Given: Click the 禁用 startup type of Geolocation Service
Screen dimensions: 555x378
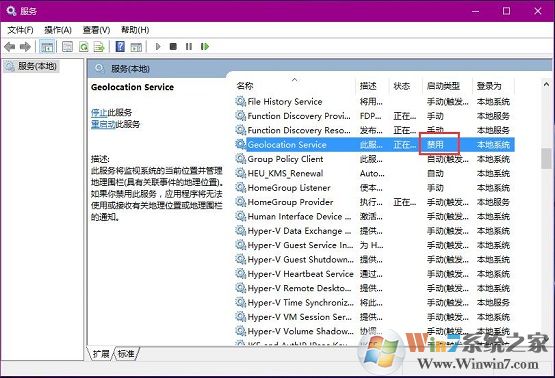Looking at the screenshot, I should [435, 145].
